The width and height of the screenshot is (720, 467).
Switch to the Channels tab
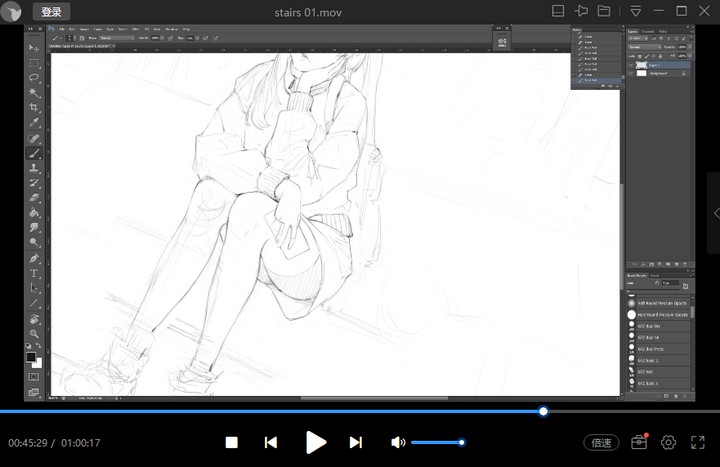pos(648,32)
